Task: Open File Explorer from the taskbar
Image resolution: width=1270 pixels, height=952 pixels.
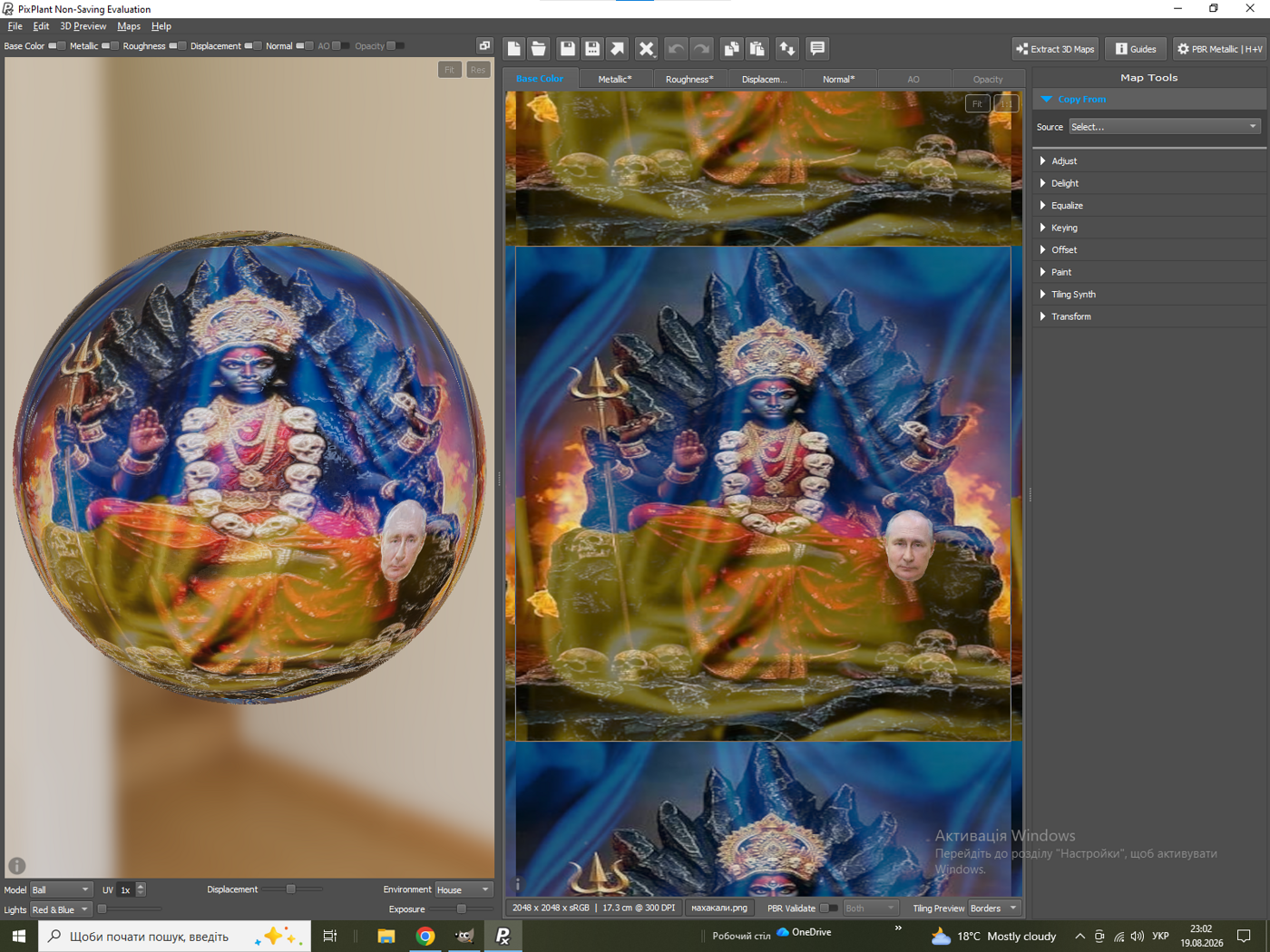Action: coord(386,936)
